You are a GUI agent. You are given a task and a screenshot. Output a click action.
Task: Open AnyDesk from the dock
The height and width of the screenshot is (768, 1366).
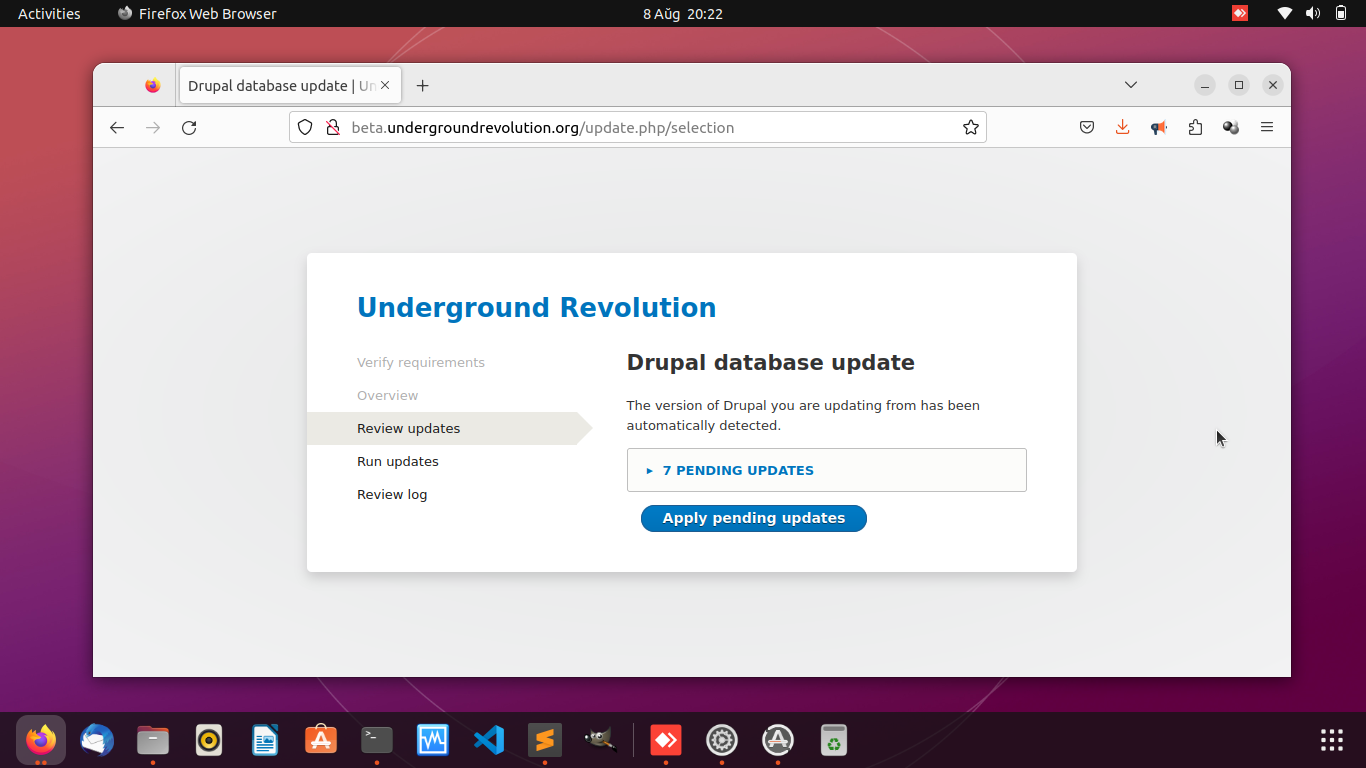666,740
